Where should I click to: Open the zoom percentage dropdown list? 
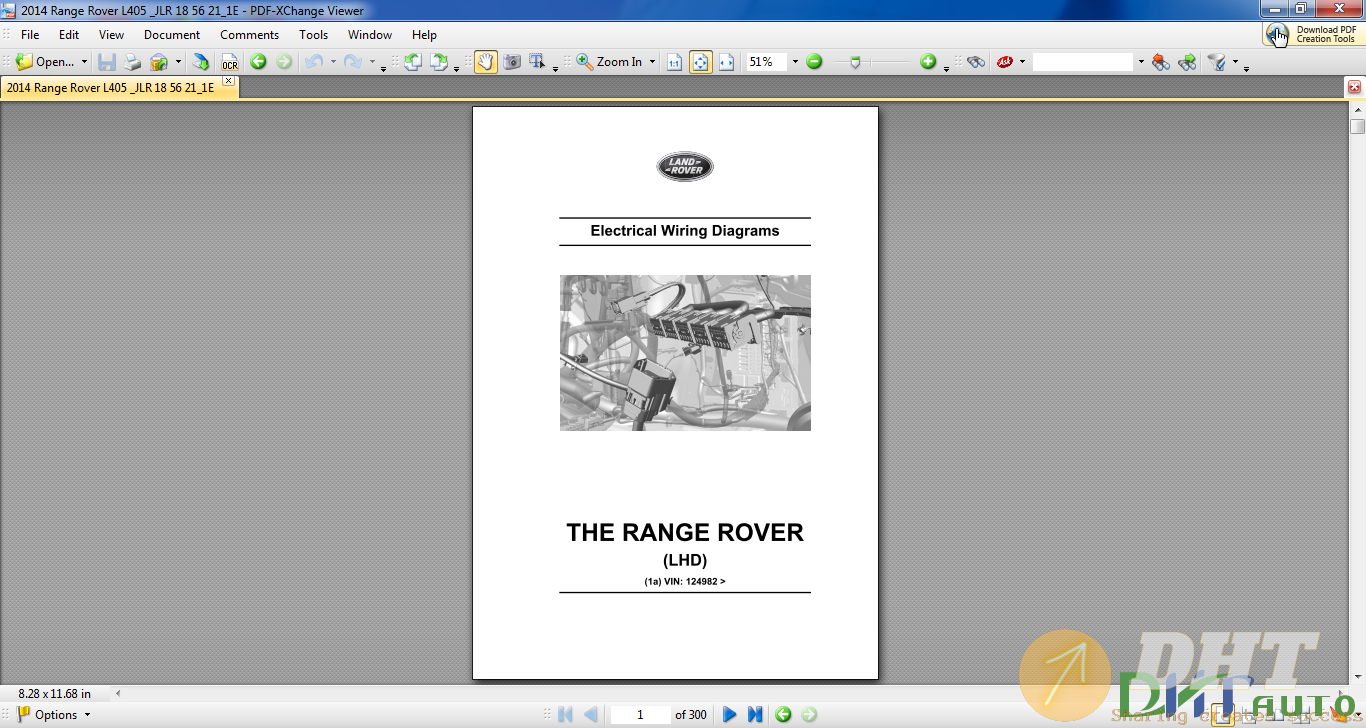[795, 62]
